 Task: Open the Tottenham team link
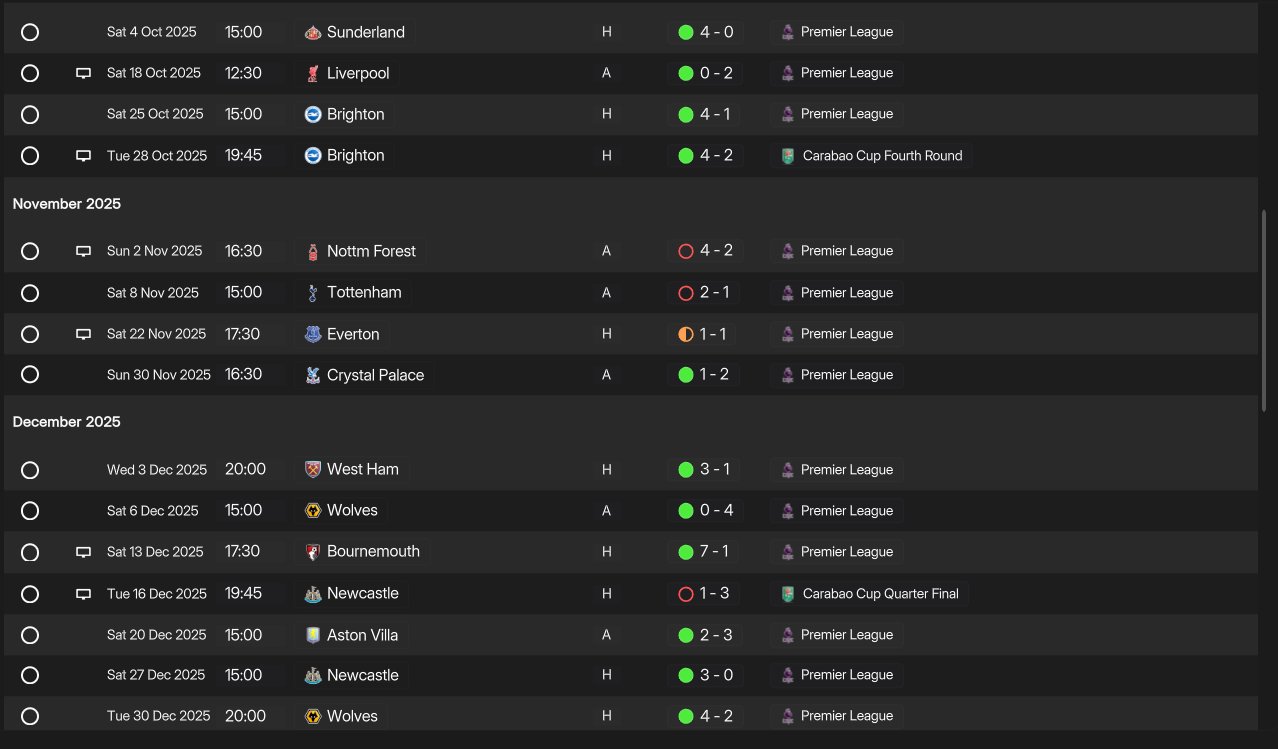364,293
